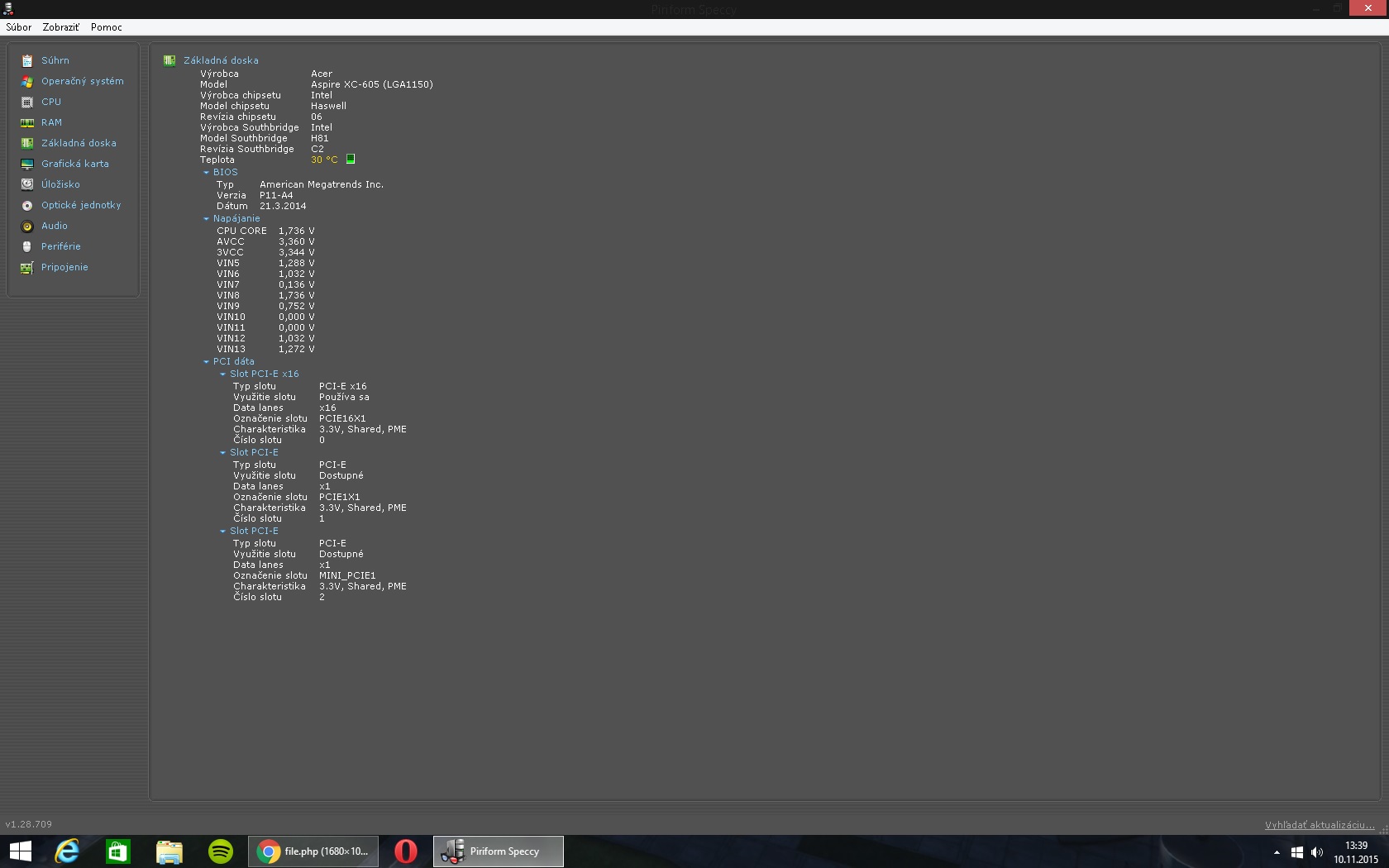Viewport: 1389px width, 868px height.
Task: Click the CPU chip icon in sidebar
Action: coord(27,102)
